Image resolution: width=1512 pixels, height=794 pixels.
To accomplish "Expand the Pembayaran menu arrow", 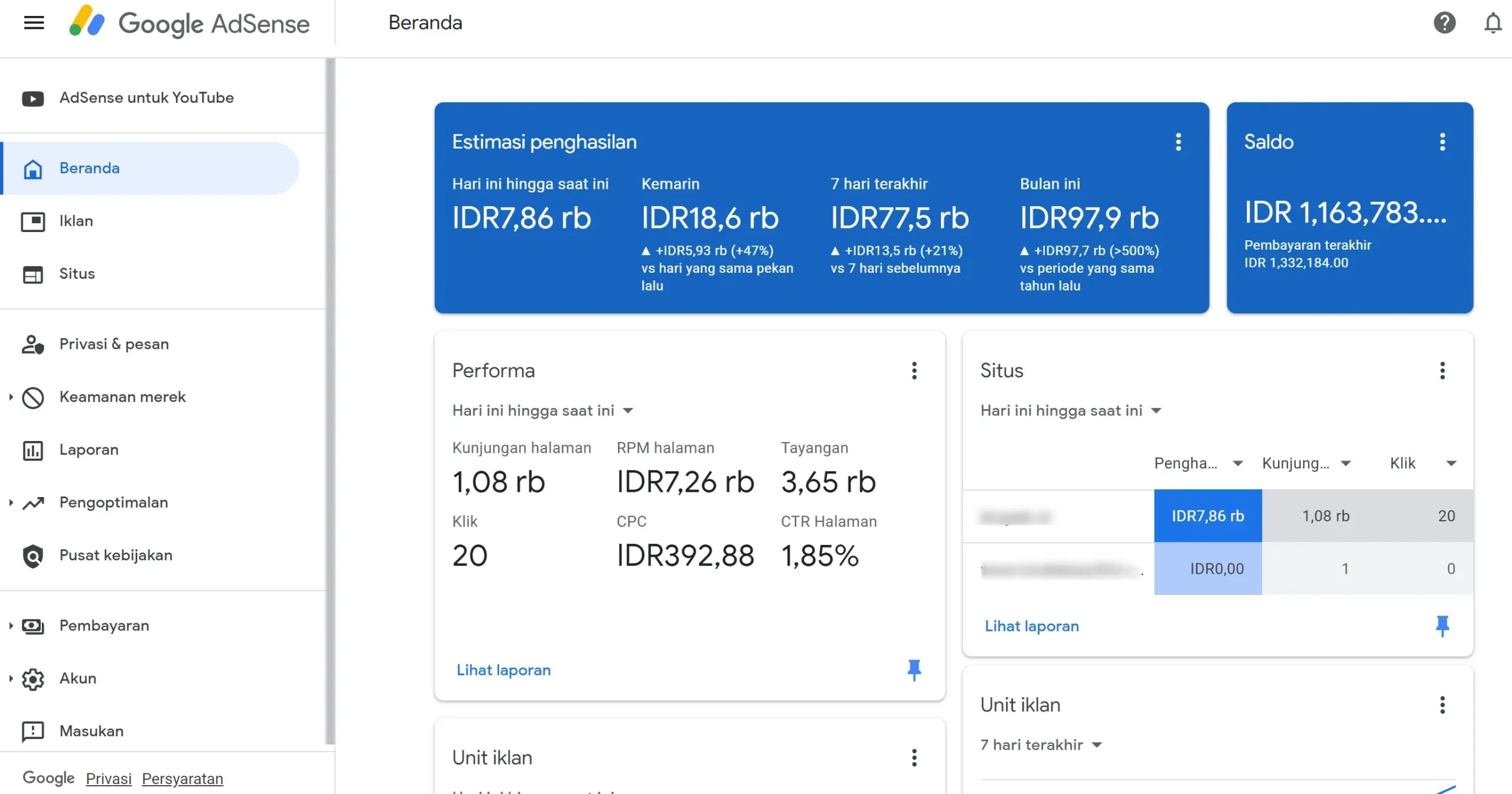I will [x=11, y=626].
